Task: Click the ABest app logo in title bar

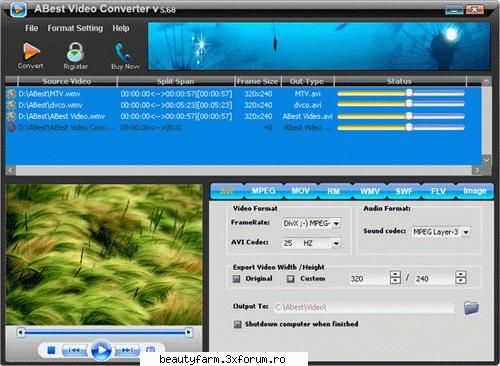Action: [x=18, y=9]
